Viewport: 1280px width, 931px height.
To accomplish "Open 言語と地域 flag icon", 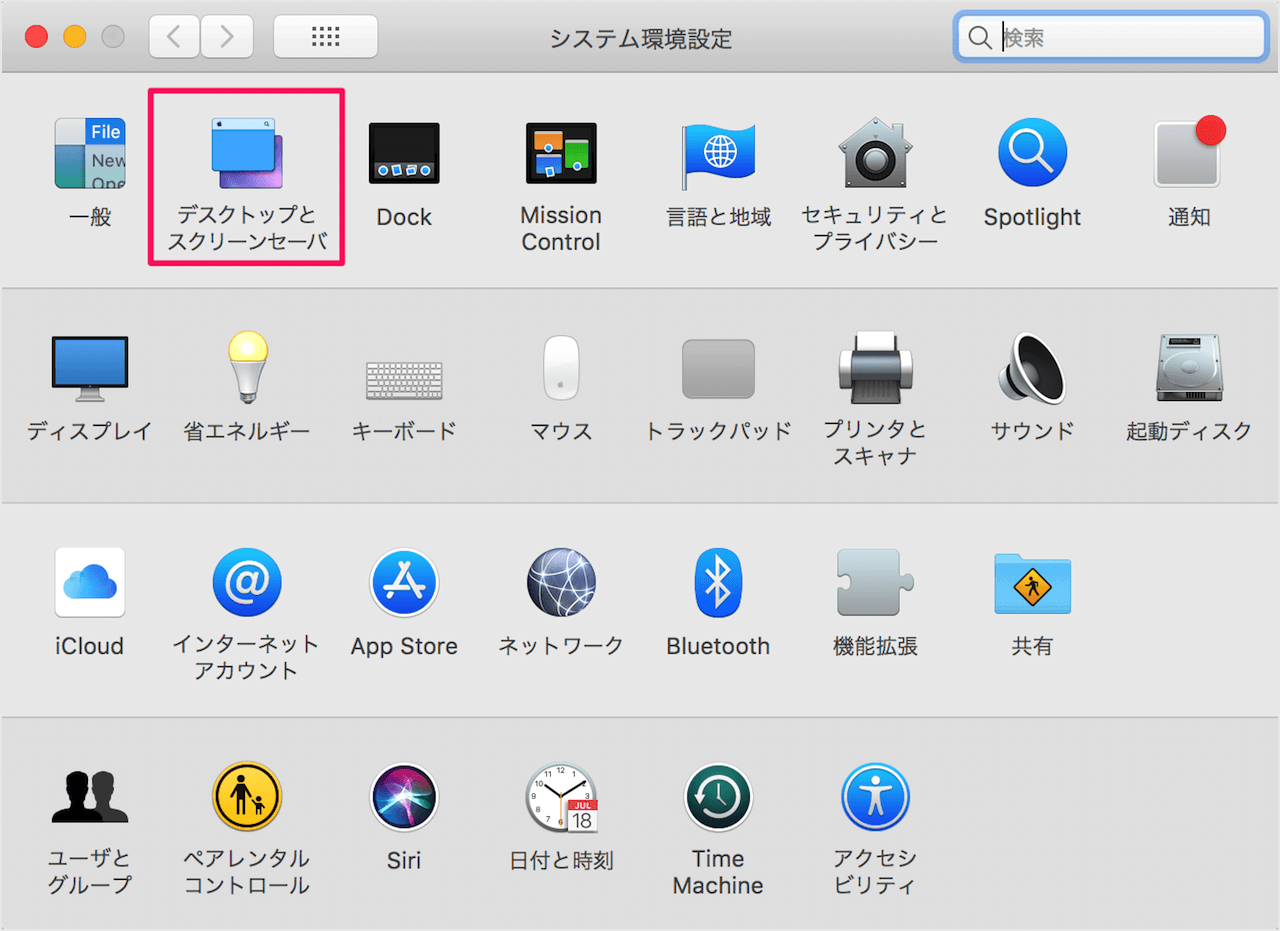I will [x=718, y=155].
